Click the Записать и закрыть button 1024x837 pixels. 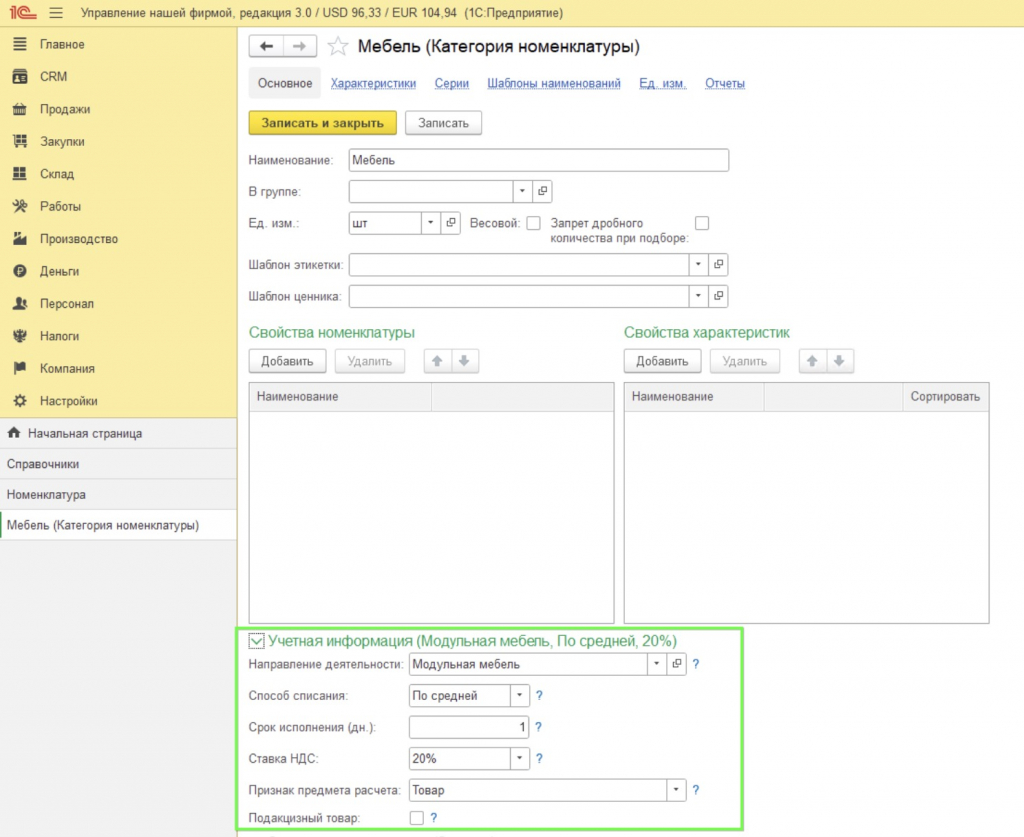(323, 123)
